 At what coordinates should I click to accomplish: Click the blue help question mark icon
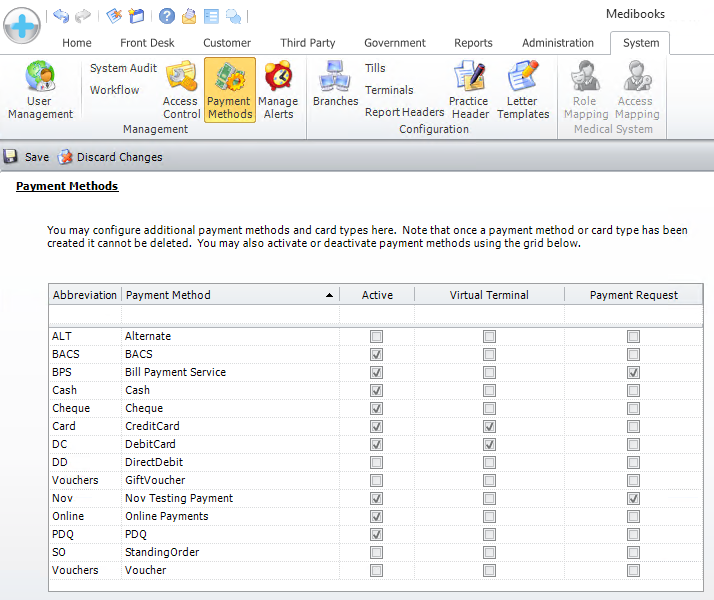(167, 16)
